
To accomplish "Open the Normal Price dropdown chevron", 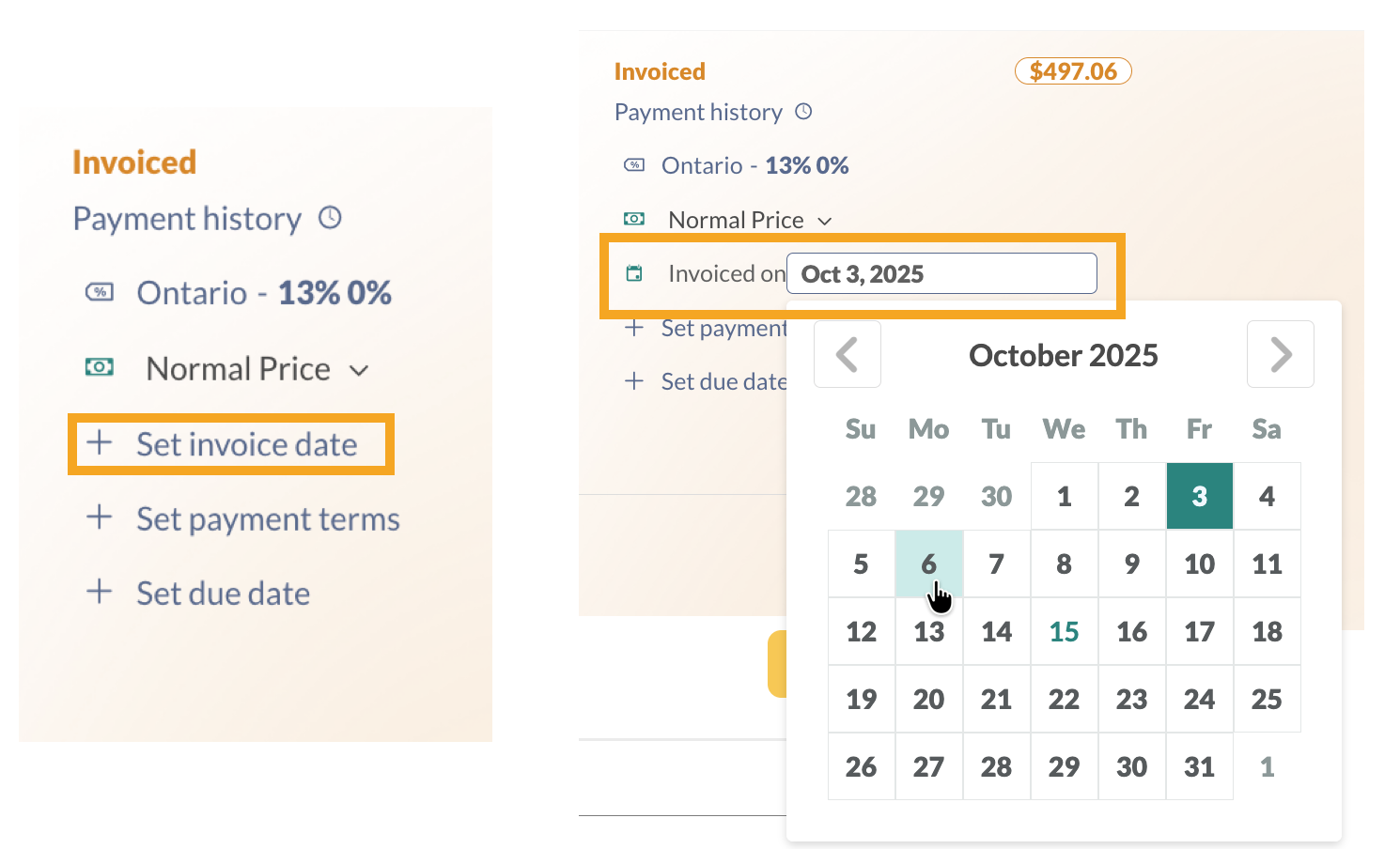I will 824,220.
